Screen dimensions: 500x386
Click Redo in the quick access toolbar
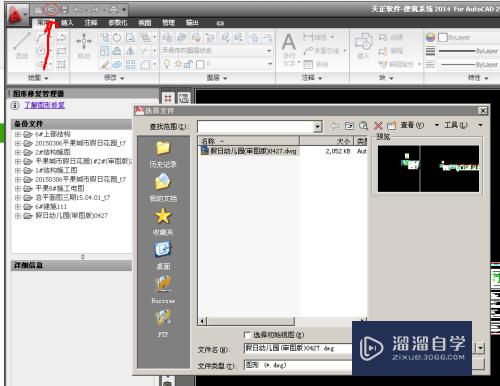(95, 10)
